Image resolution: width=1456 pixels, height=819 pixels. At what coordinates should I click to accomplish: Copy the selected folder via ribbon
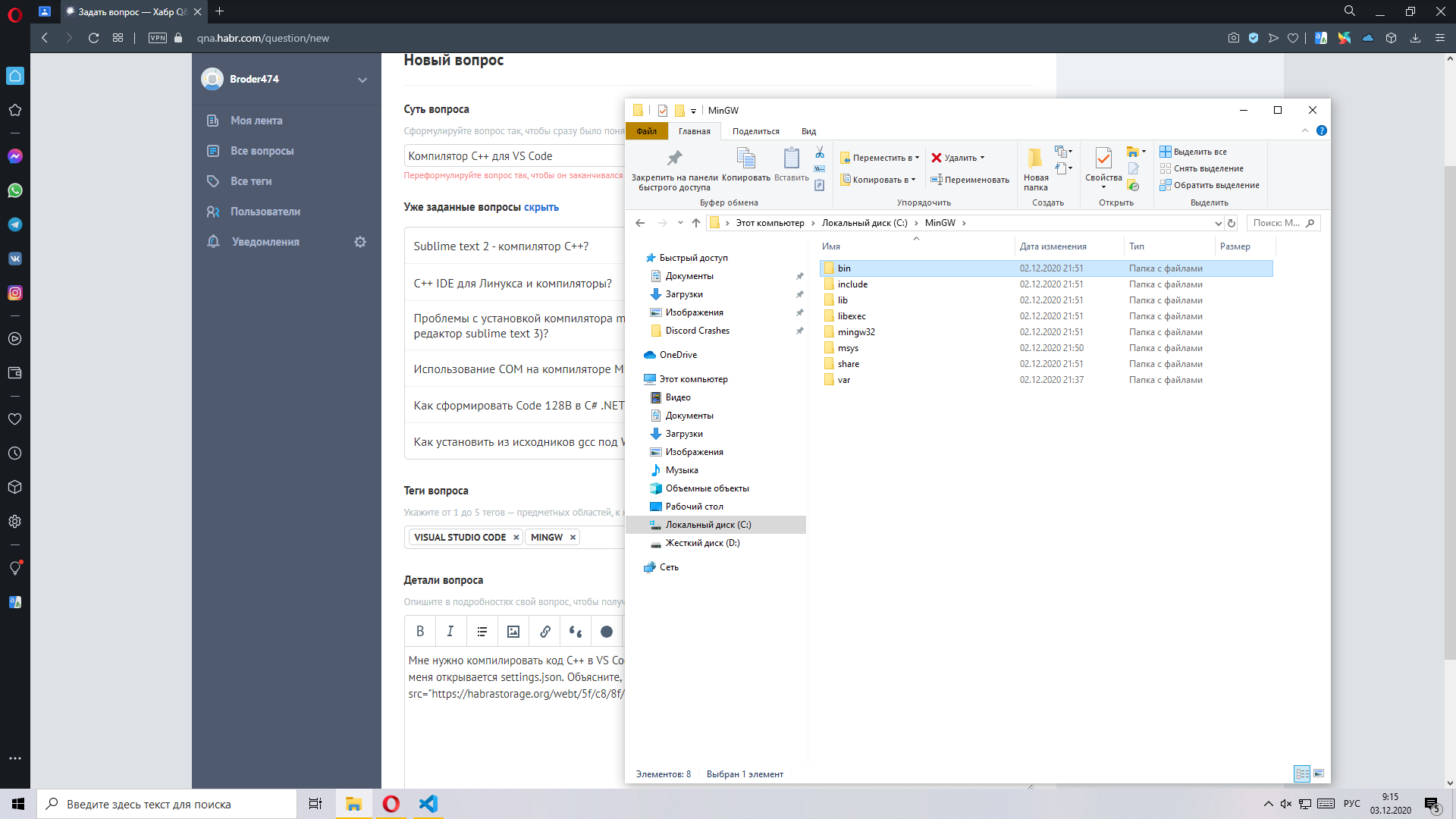point(746,165)
